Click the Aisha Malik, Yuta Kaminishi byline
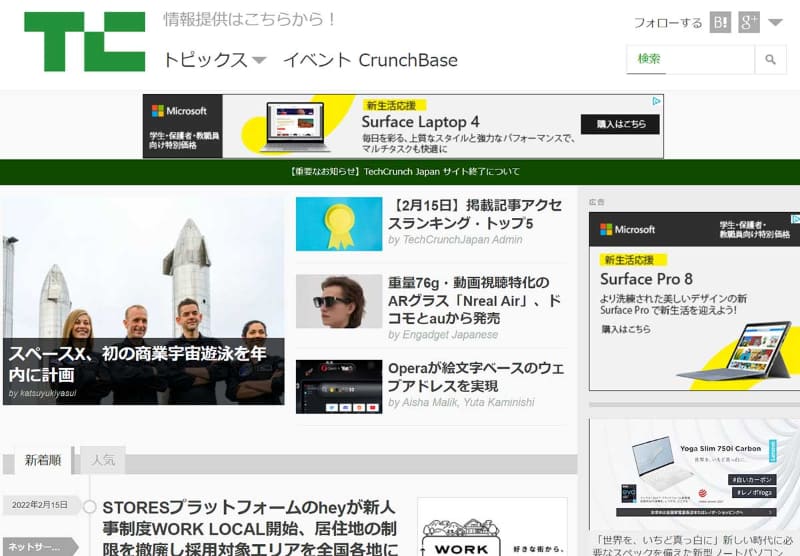This screenshot has height=556, width=800. coord(461,402)
